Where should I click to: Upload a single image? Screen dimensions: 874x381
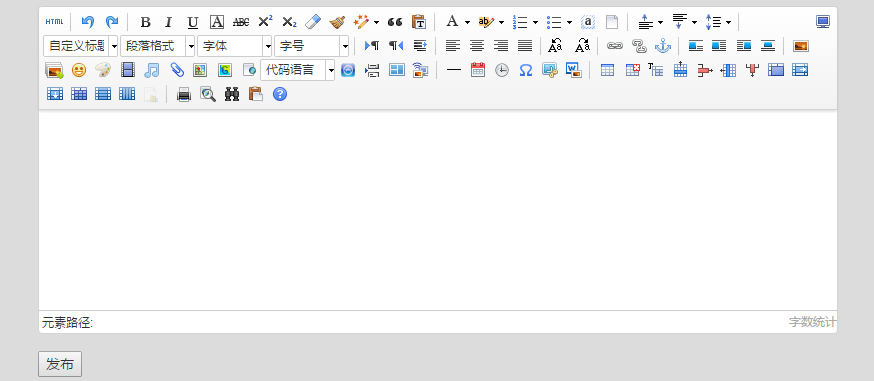(x=800, y=46)
